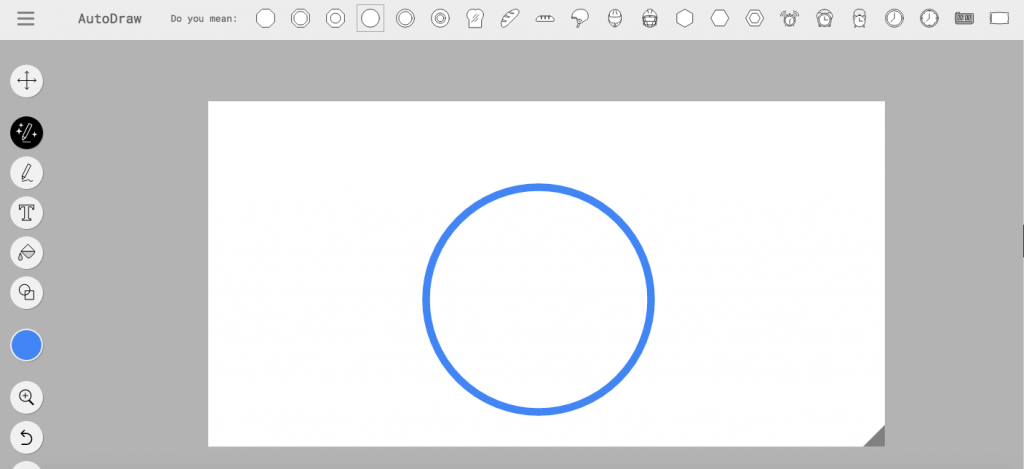Choose the twin-bell alarm clock suggestion
Screen dimensions: 1024x469
pyautogui.click(x=825, y=18)
